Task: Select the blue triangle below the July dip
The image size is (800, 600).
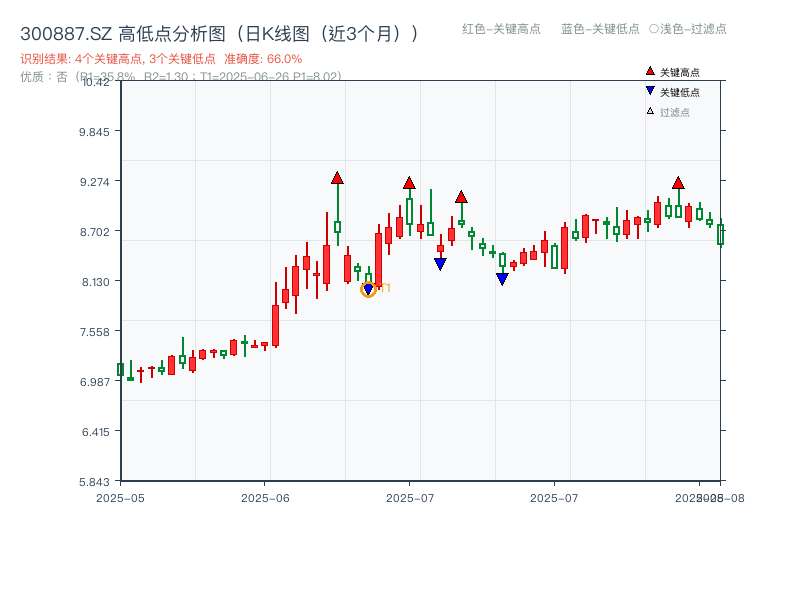Action: click(502, 278)
